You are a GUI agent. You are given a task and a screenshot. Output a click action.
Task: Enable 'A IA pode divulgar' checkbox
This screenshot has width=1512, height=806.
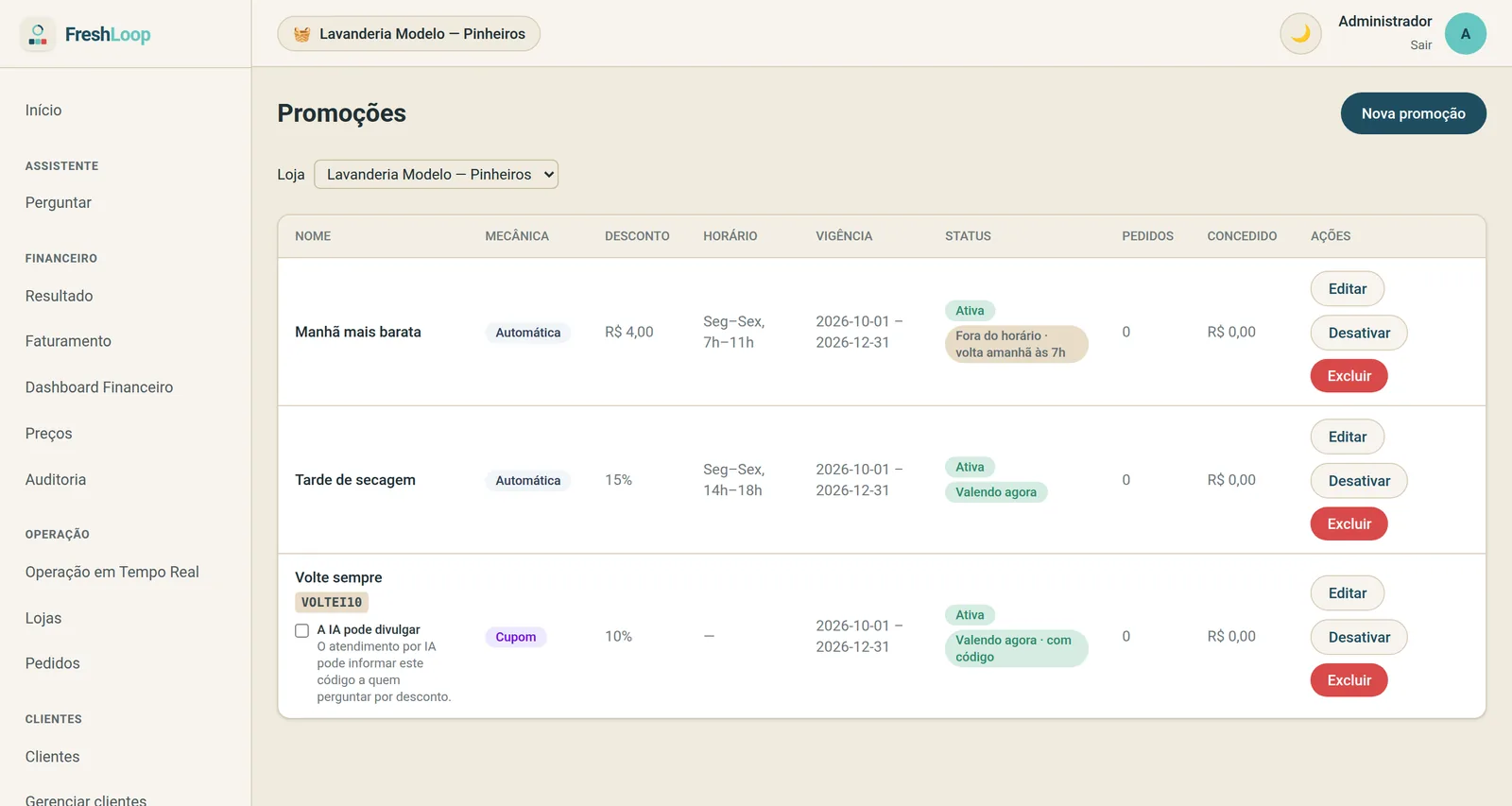(x=301, y=630)
